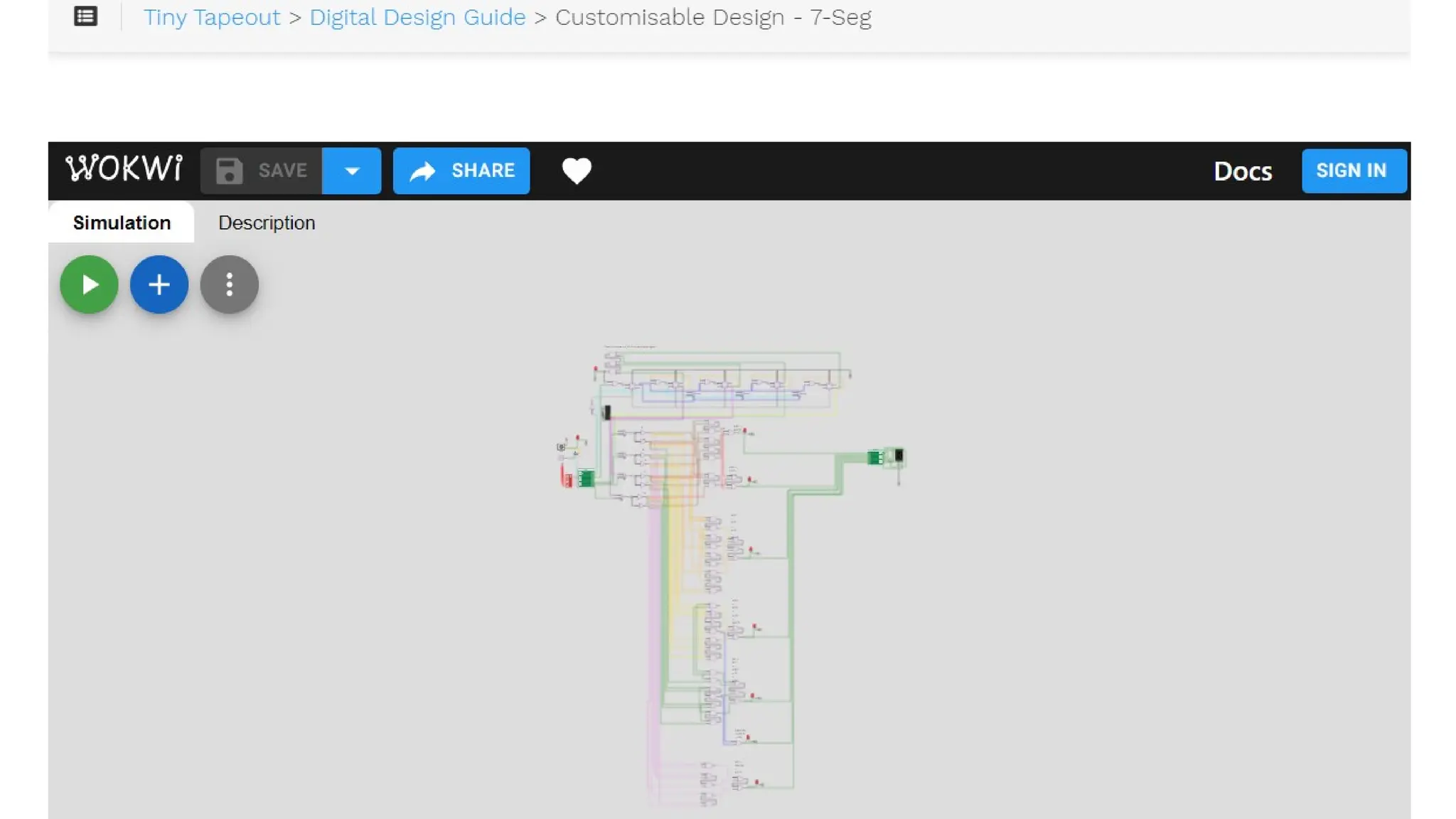Click the Wokwi logo
The height and width of the screenshot is (819, 1456).
point(124,170)
